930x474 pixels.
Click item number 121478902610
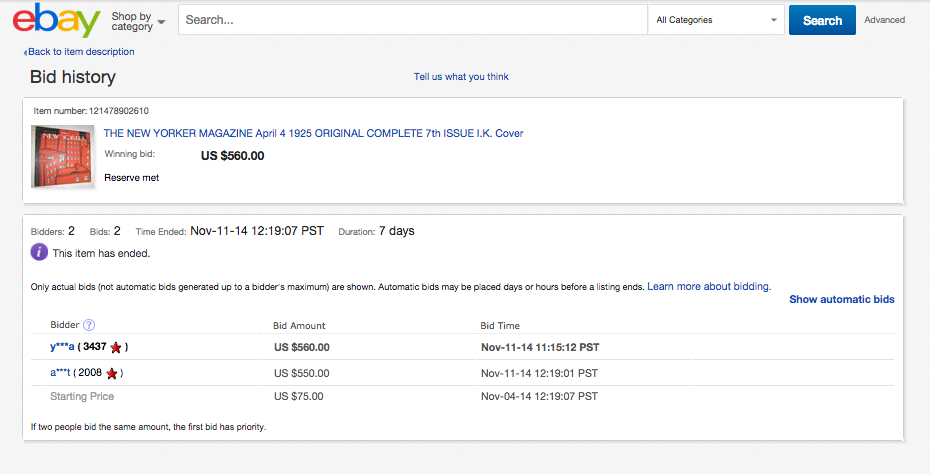(119, 111)
